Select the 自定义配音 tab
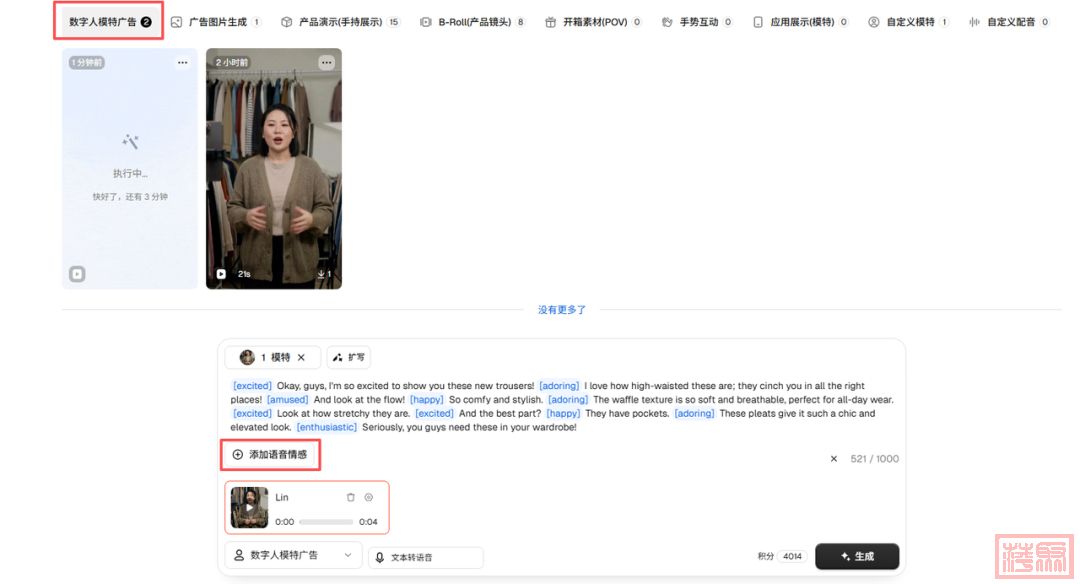Image resolution: width=1080 pixels, height=584 pixels. tap(1009, 22)
